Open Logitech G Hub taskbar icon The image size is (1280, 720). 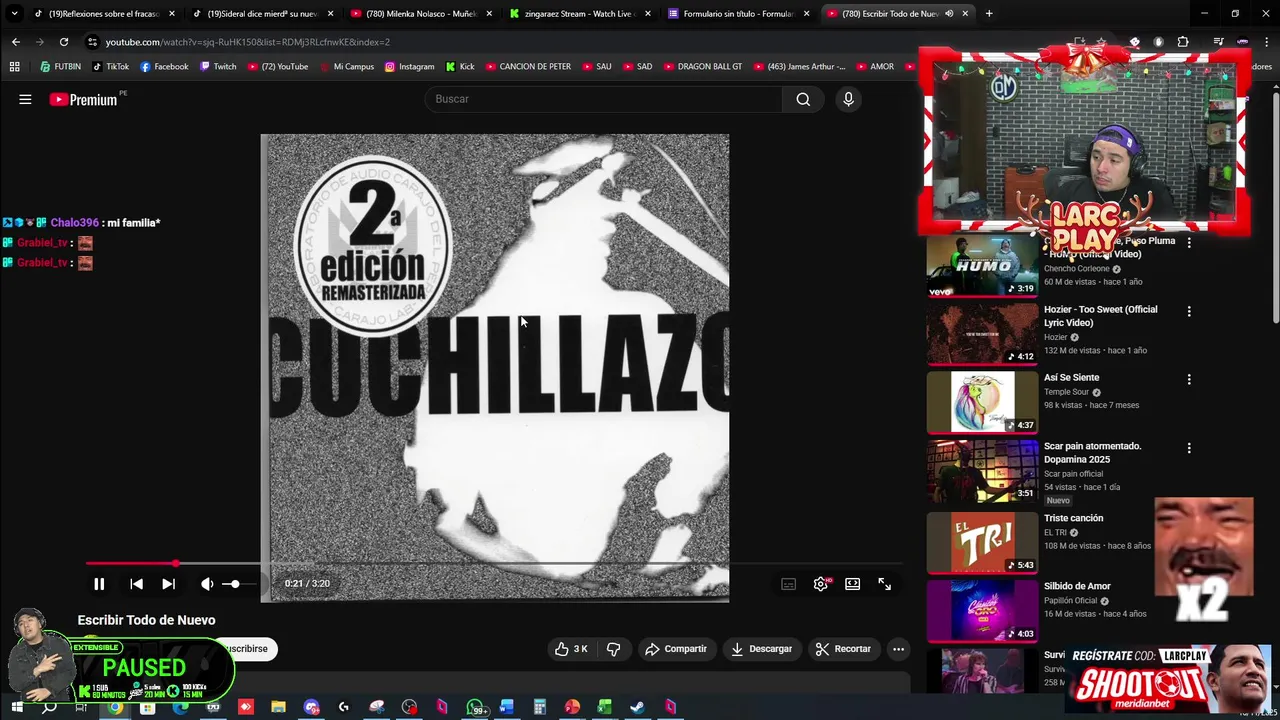(x=343, y=707)
